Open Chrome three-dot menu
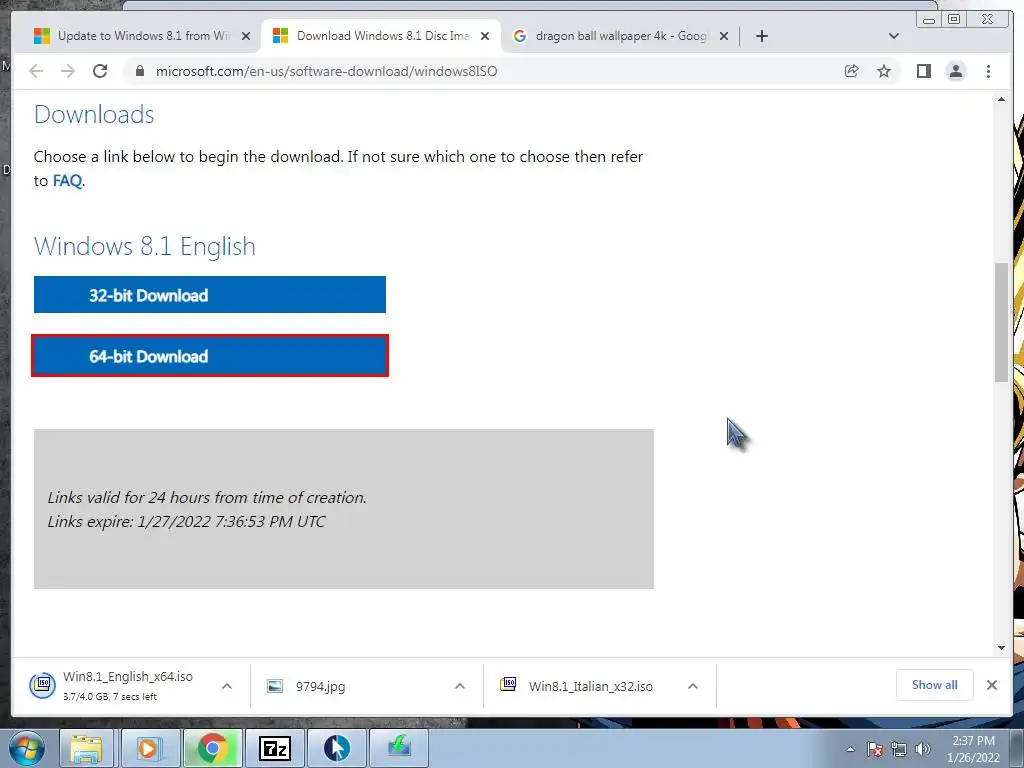 988,71
